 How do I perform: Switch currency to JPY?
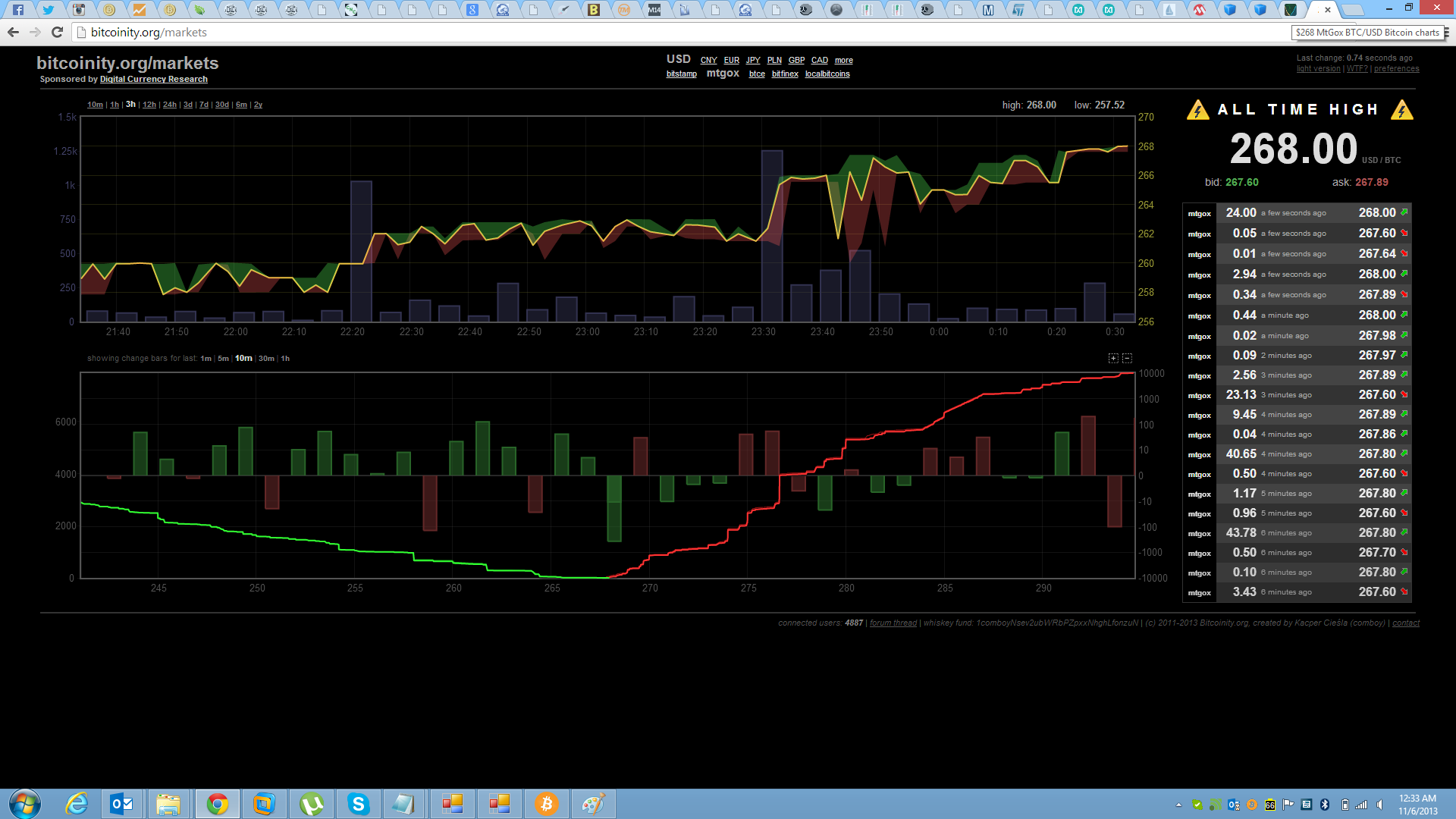pyautogui.click(x=753, y=60)
